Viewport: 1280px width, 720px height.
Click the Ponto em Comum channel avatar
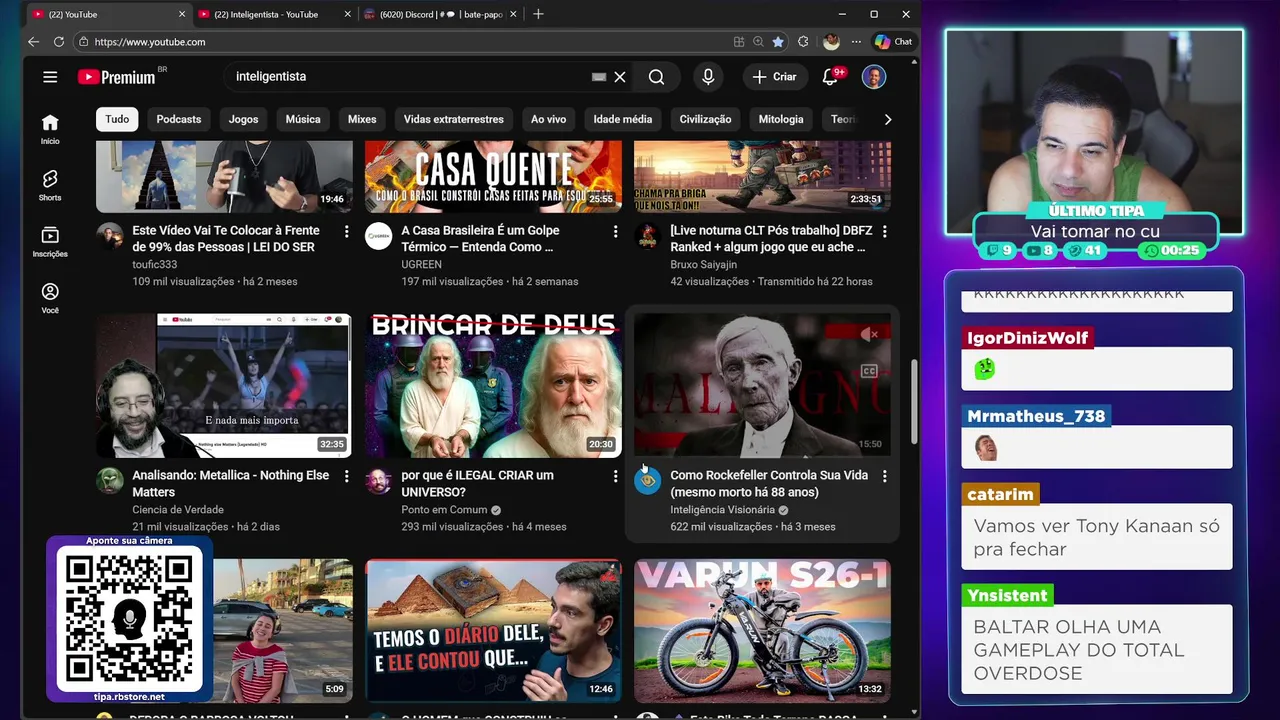379,481
